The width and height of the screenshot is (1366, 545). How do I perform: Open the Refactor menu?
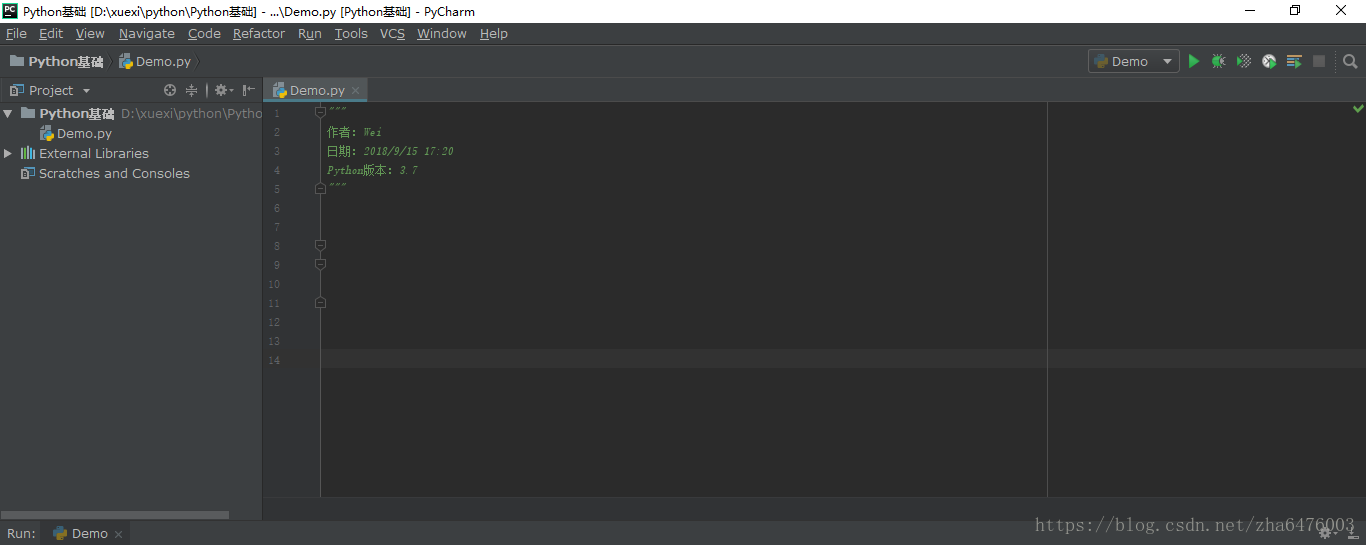tap(259, 33)
